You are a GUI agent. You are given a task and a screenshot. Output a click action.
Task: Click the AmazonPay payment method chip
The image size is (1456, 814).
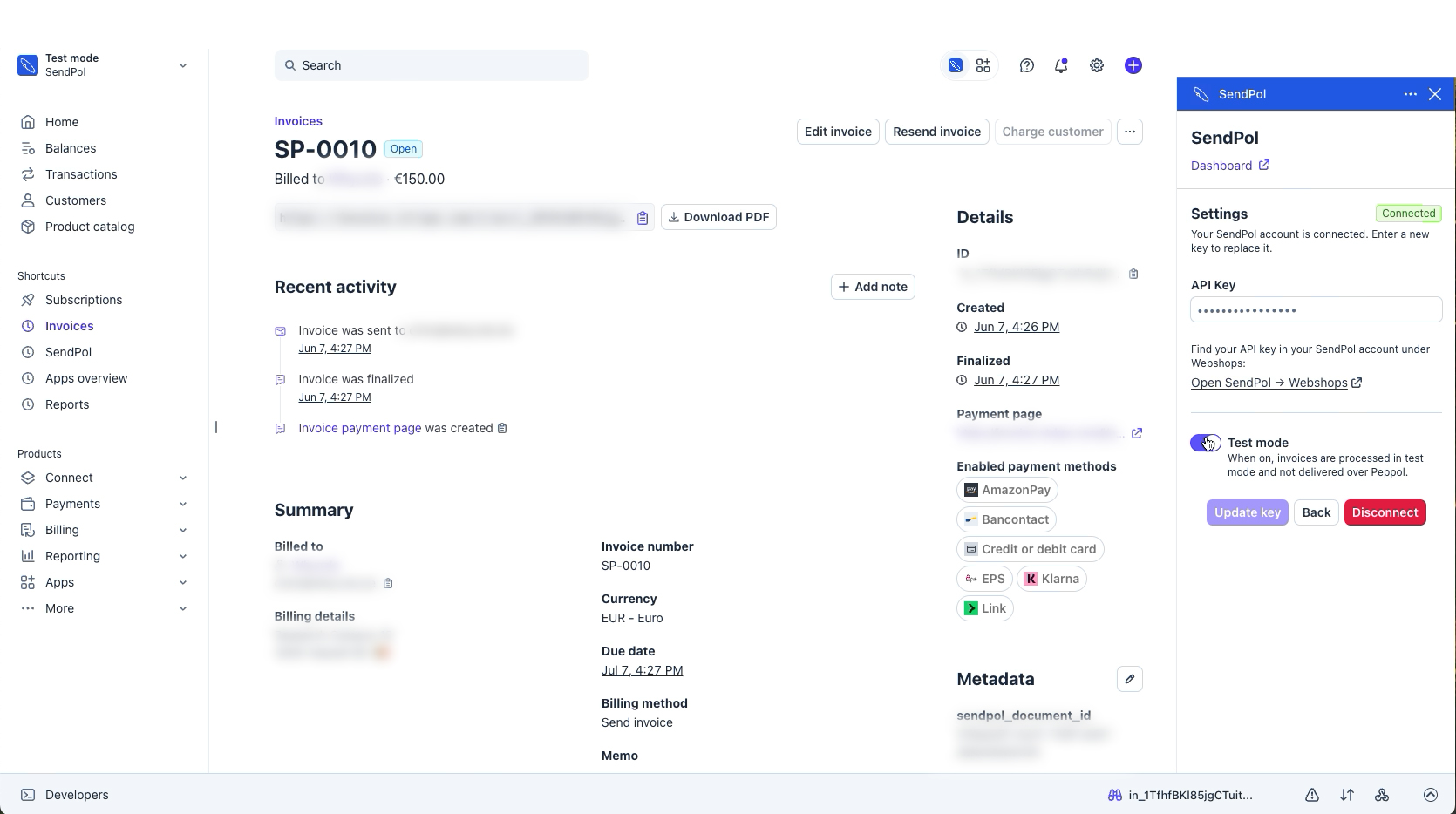[x=1007, y=490]
